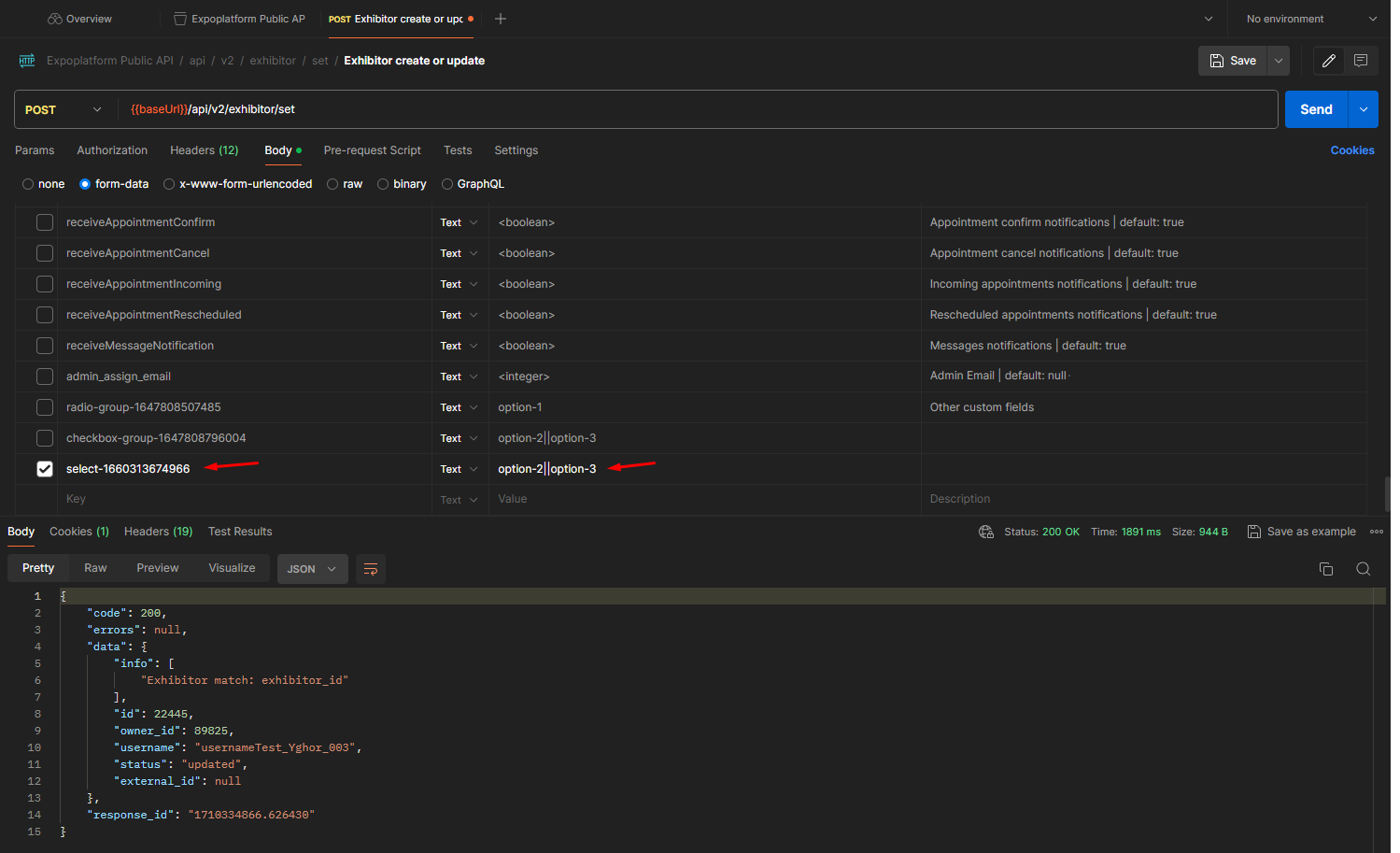The image size is (1400, 853).
Task: Click the globe network icon beside Status
Action: tap(986, 531)
